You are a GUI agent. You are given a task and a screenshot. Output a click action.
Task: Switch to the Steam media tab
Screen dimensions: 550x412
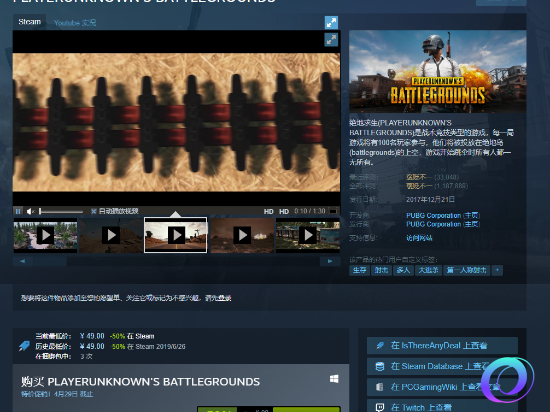(29, 22)
